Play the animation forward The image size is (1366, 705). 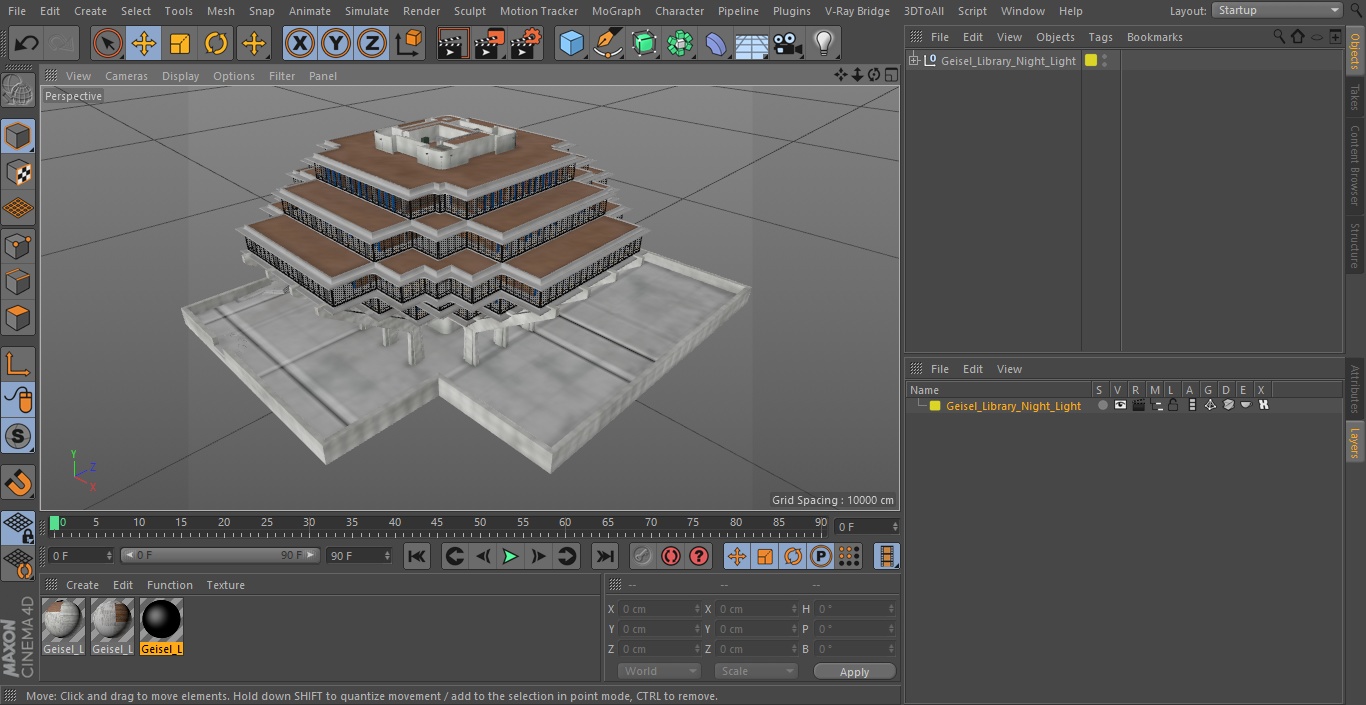(x=510, y=556)
